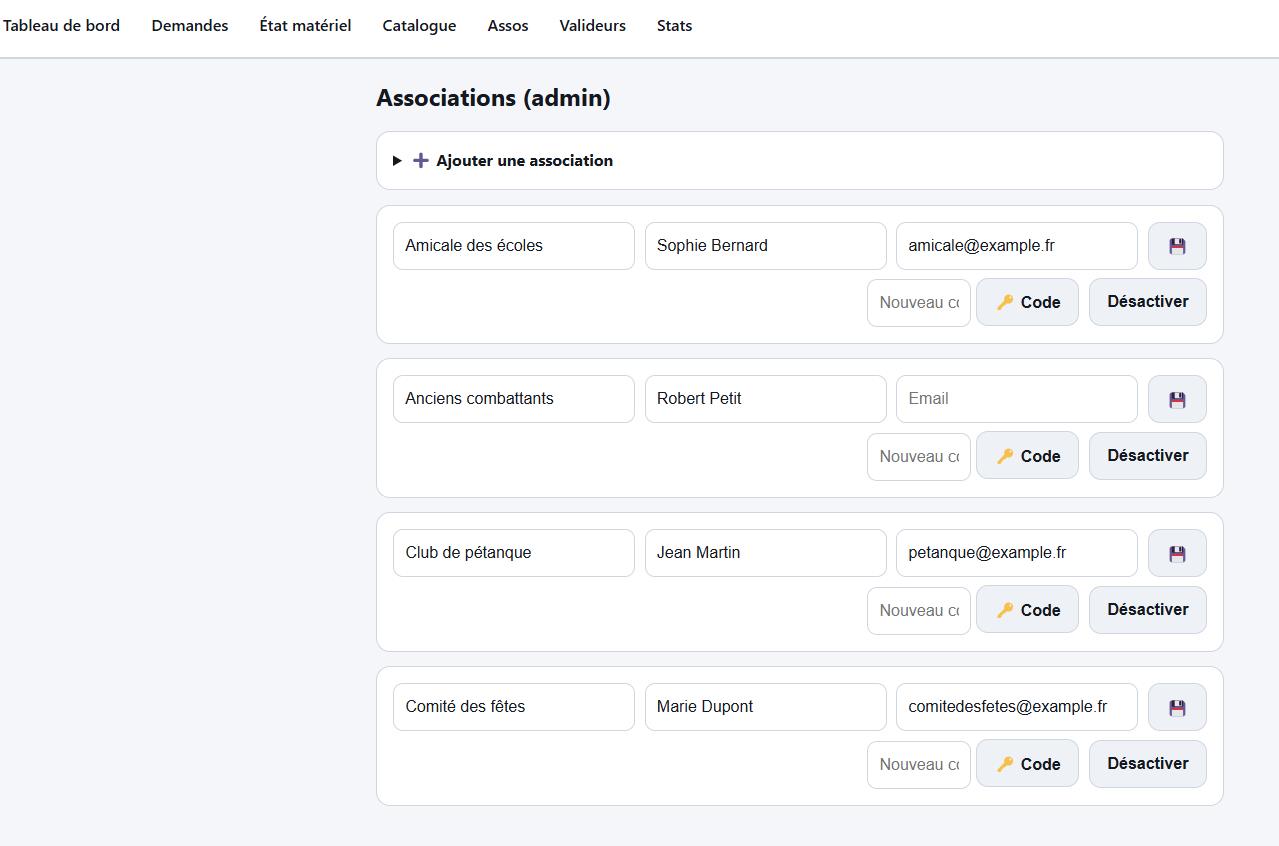Save the Club de pétanque row

click(x=1177, y=553)
